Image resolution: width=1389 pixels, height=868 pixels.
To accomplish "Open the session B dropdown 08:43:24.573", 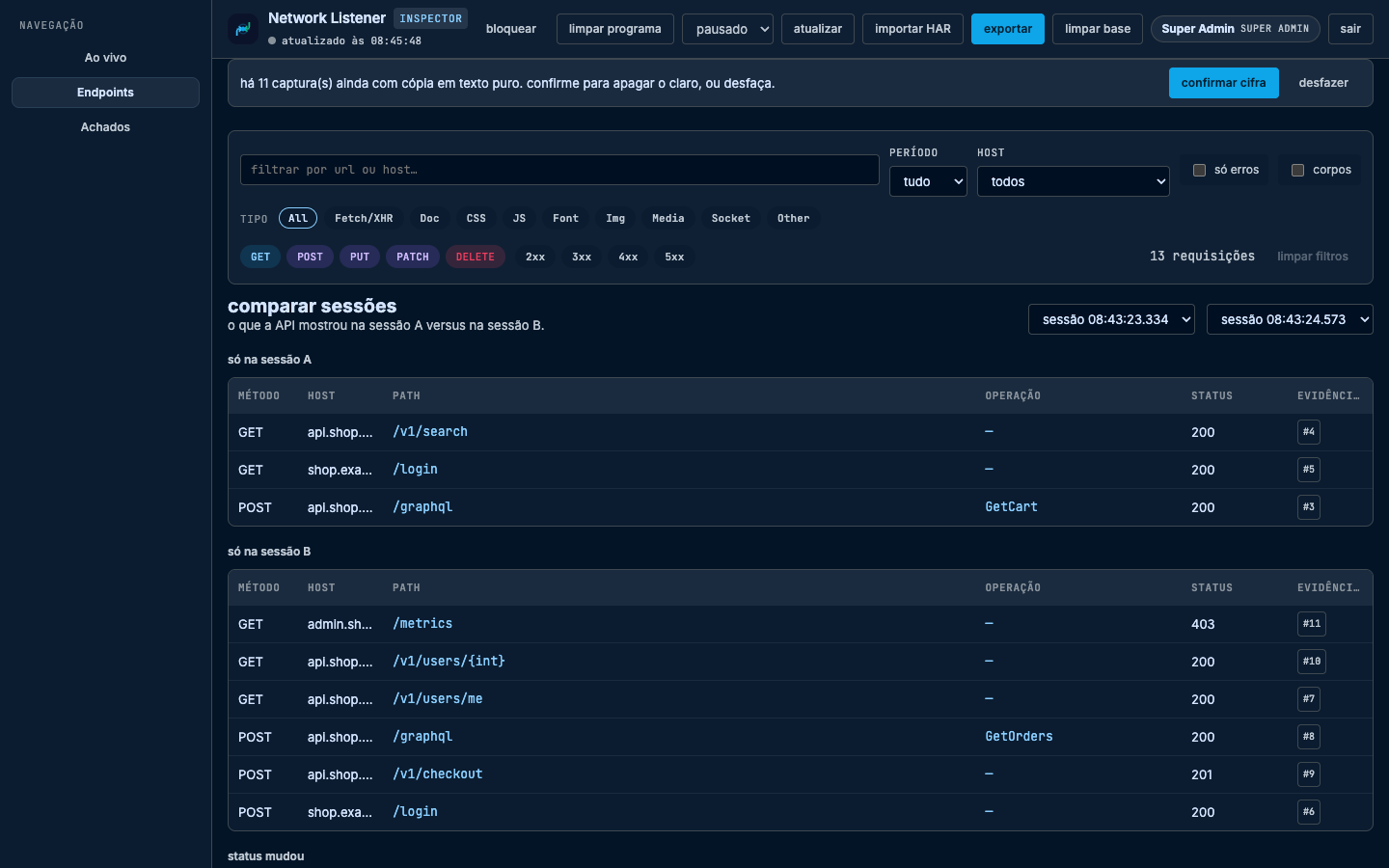I will tap(1290, 319).
